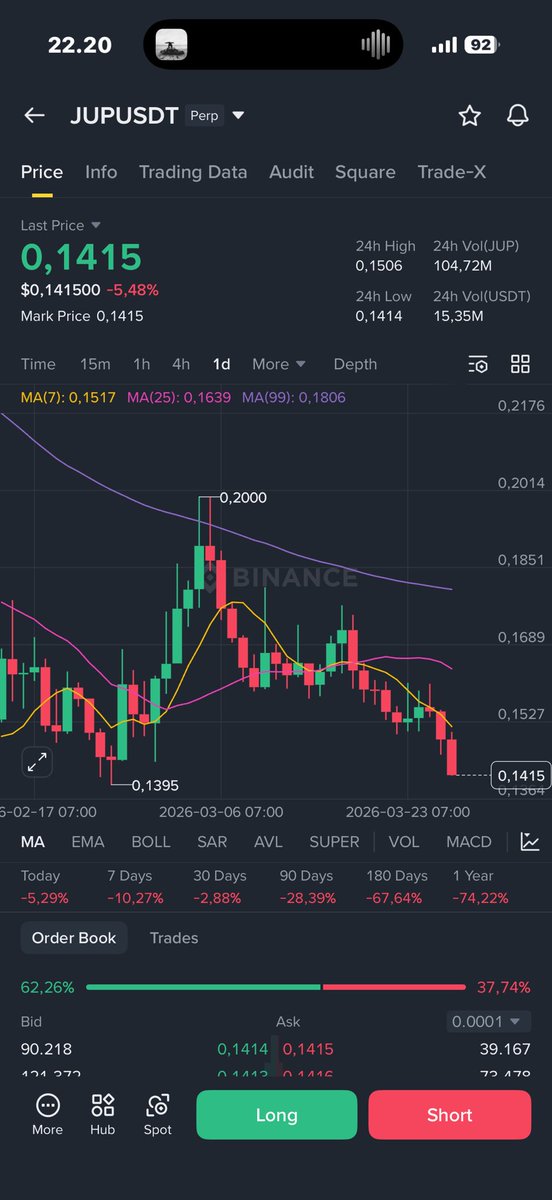Tap the 0,1395 low price label

(155, 786)
